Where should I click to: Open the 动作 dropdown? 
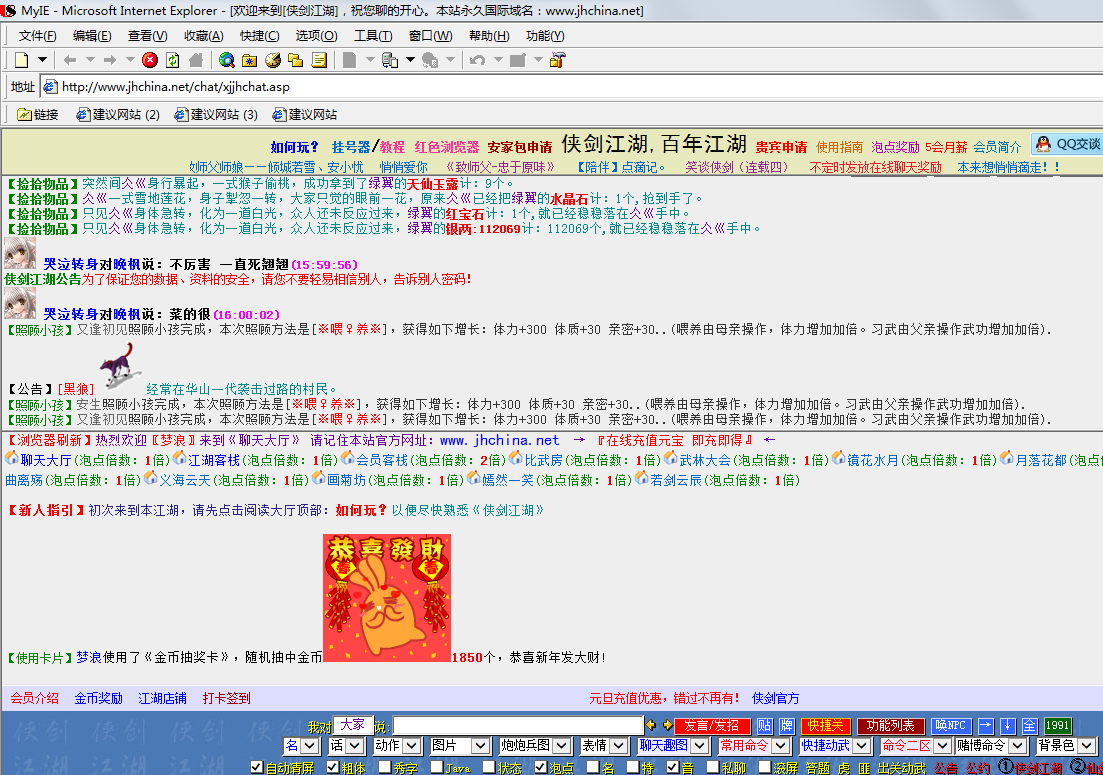[x=397, y=745]
